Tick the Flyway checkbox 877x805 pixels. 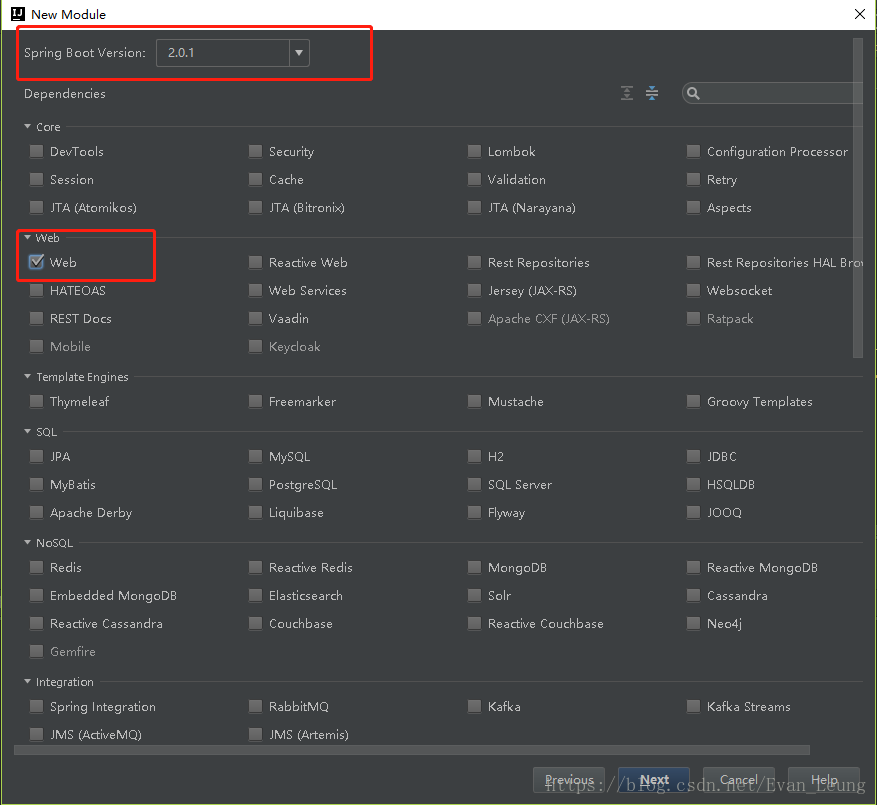(474, 512)
